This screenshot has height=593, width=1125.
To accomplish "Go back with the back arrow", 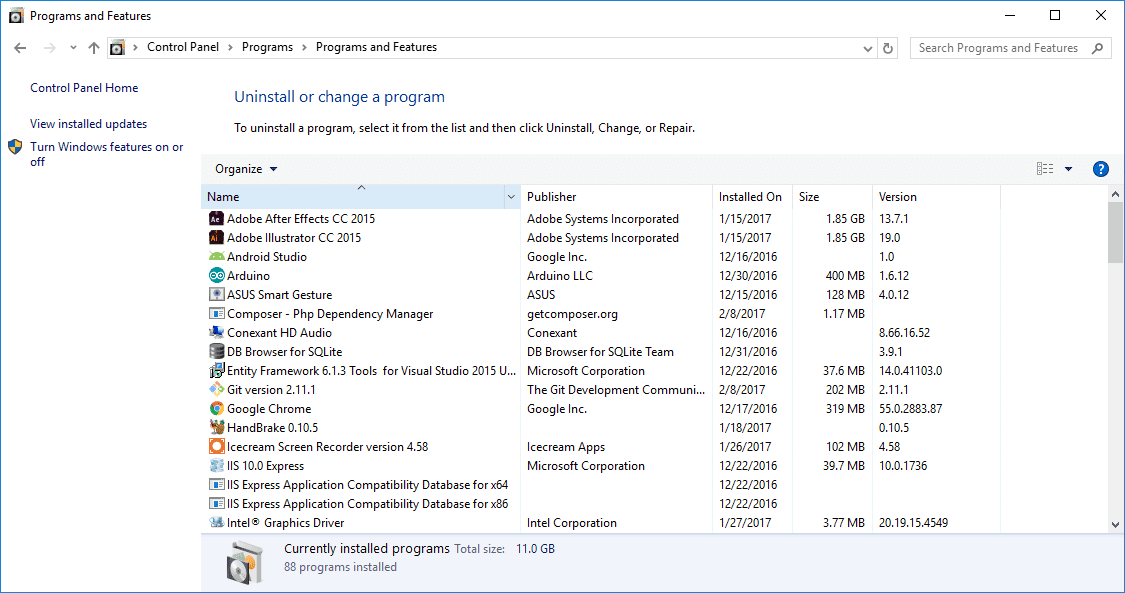I will tap(20, 48).
